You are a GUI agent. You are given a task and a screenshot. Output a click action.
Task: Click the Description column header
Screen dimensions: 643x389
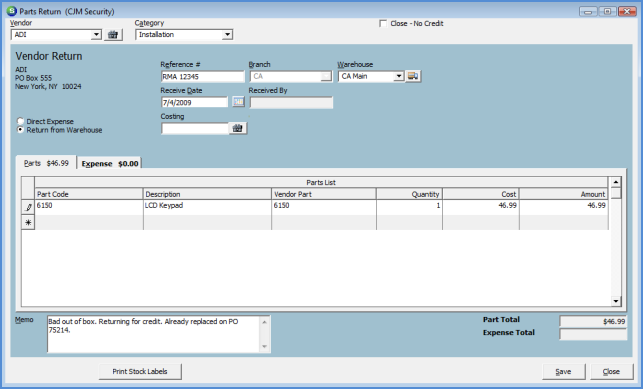[207, 194]
